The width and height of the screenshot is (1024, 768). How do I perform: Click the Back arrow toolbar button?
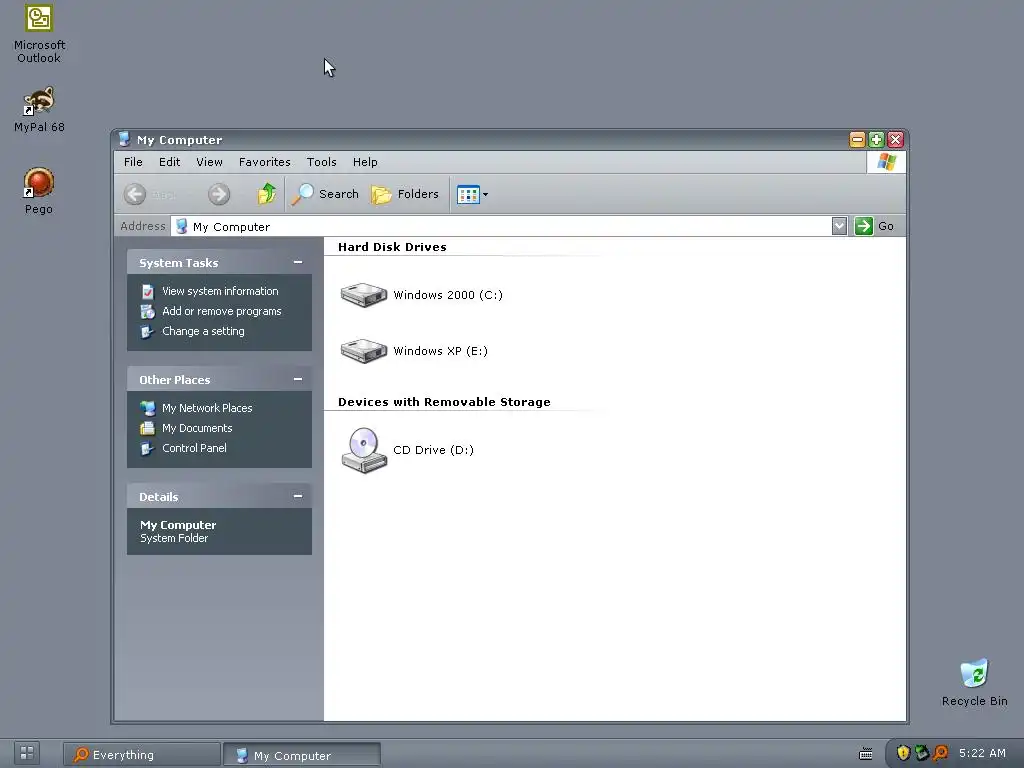(135, 194)
